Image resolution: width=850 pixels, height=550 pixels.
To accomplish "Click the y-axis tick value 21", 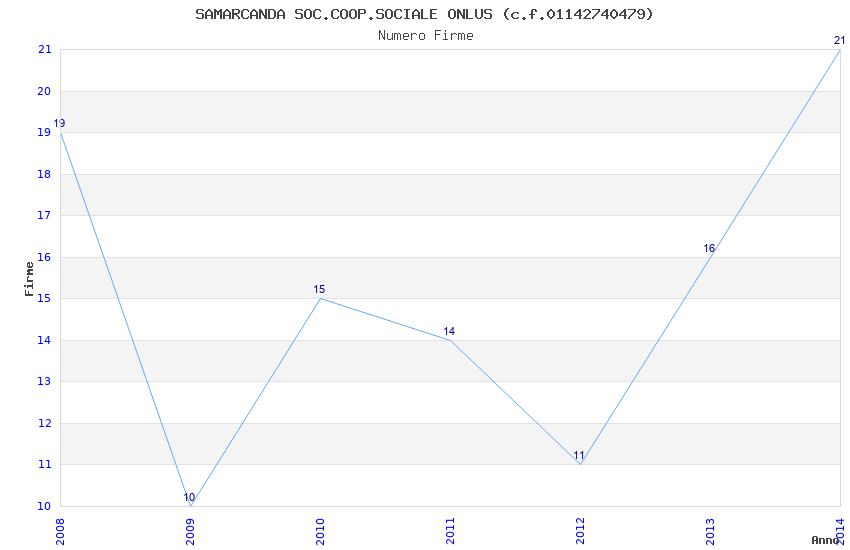I will tap(44, 49).
